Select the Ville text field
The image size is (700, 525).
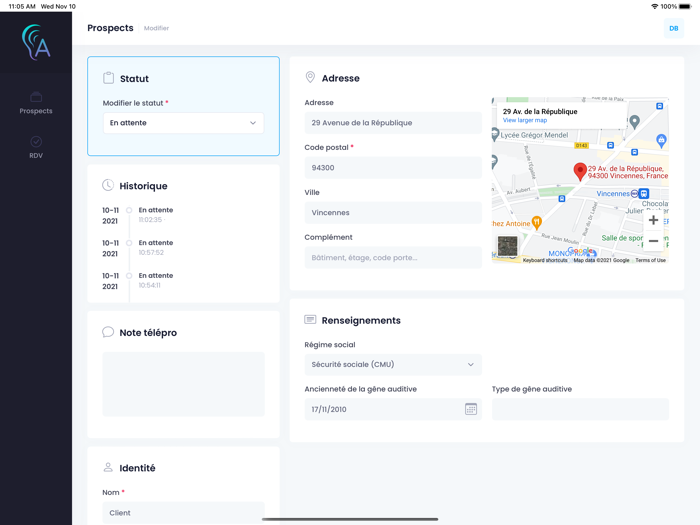(x=392, y=213)
